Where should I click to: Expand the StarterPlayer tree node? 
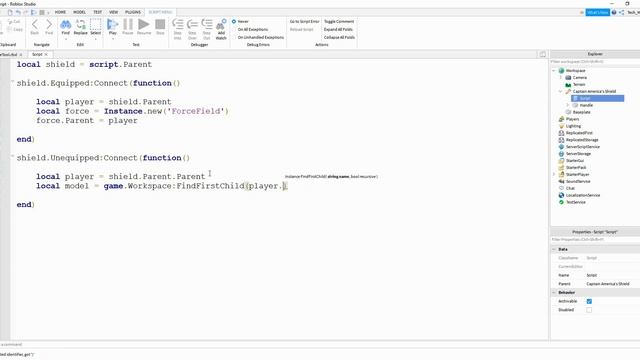(554, 174)
